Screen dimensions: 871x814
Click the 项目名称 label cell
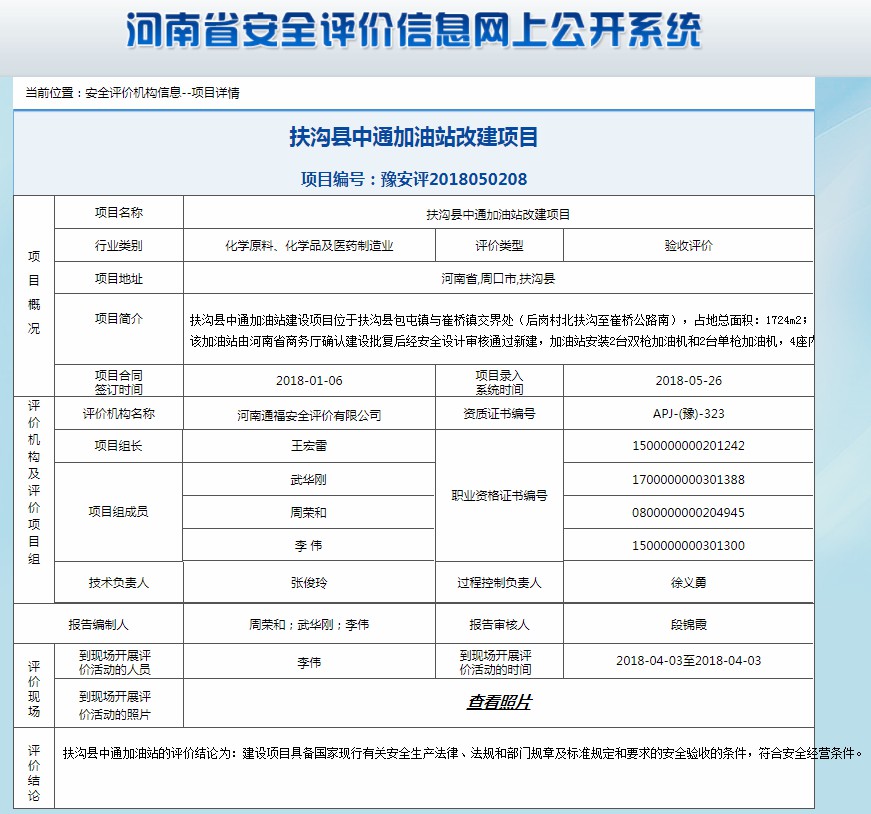pyautogui.click(x=119, y=212)
